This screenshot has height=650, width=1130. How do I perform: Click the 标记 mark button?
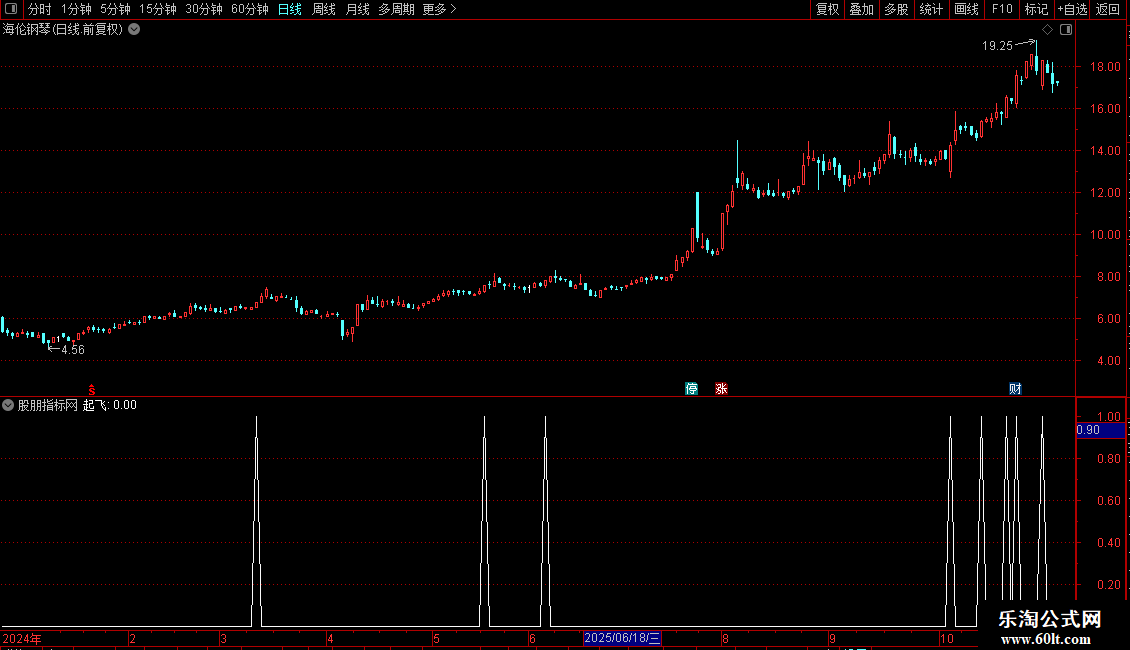click(1036, 9)
